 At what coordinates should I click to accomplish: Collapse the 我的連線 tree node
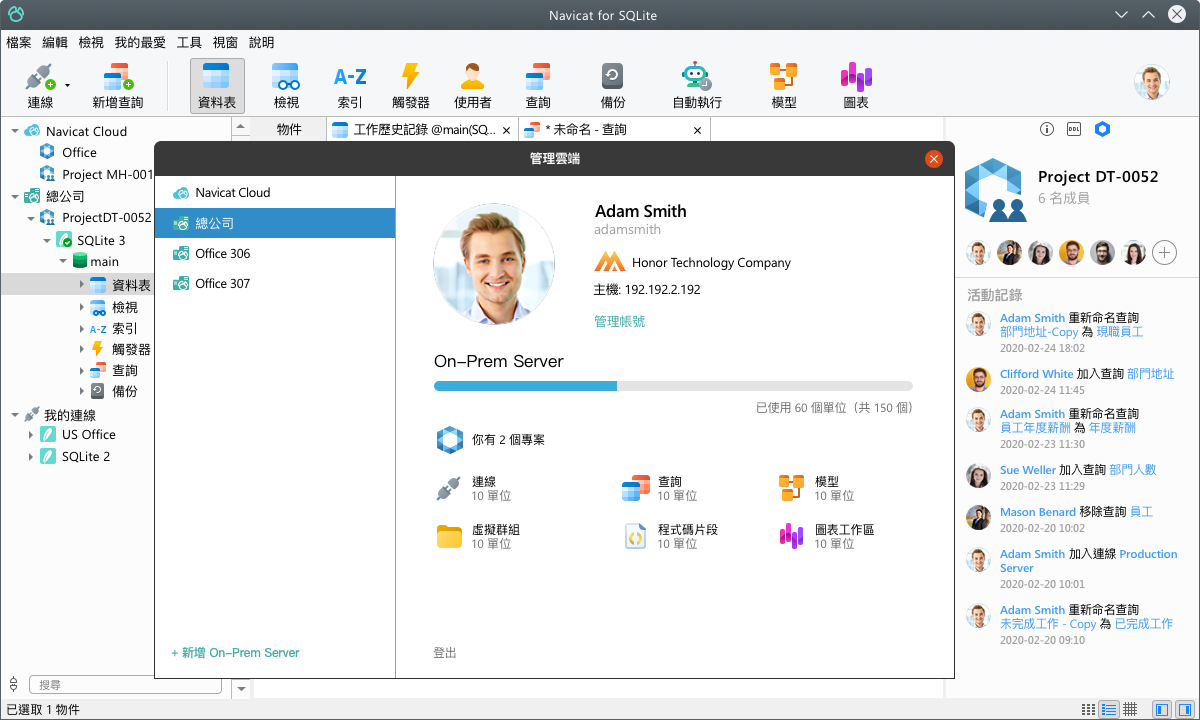(15, 415)
